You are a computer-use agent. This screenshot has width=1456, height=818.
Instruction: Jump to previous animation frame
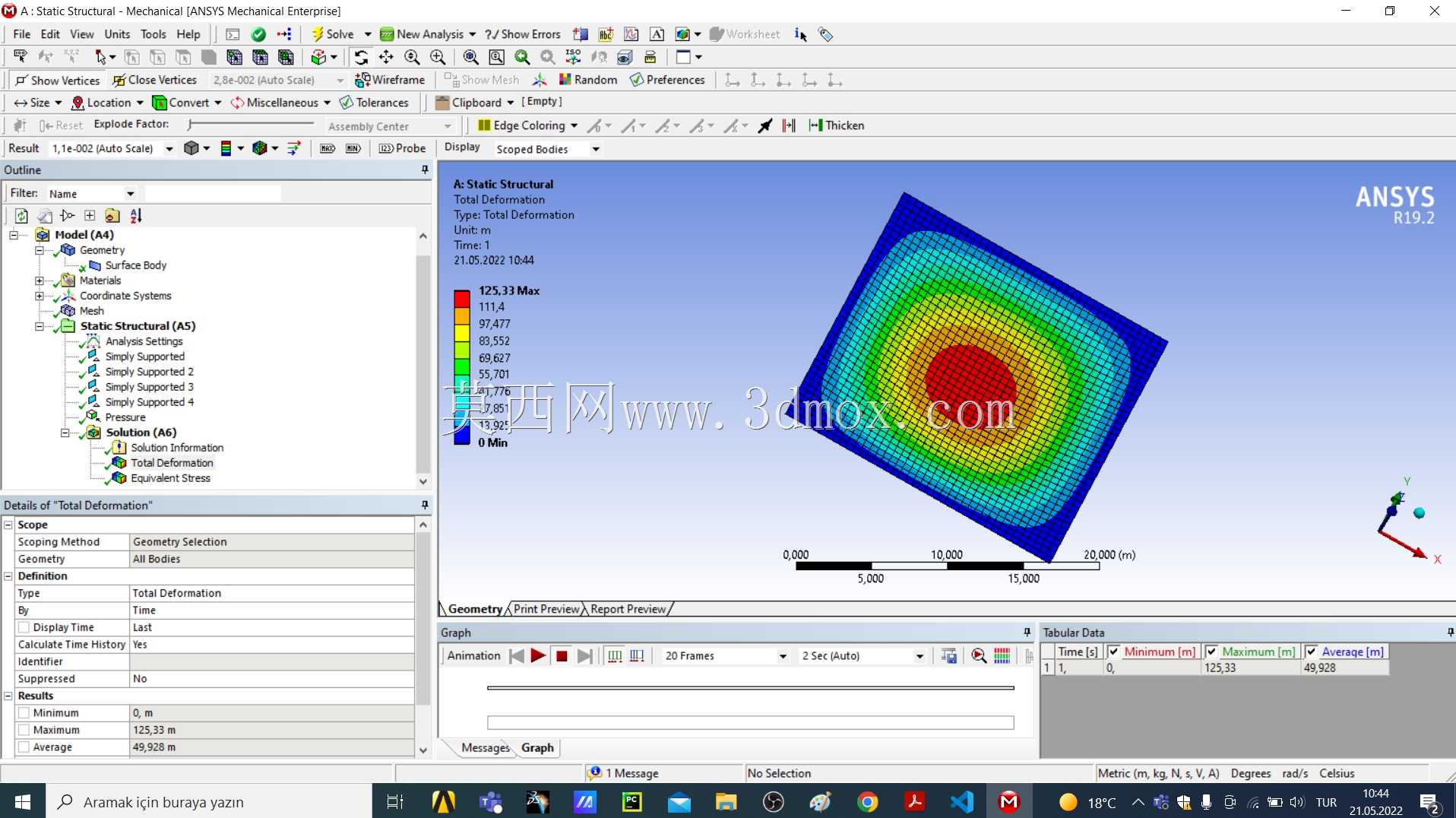click(517, 656)
